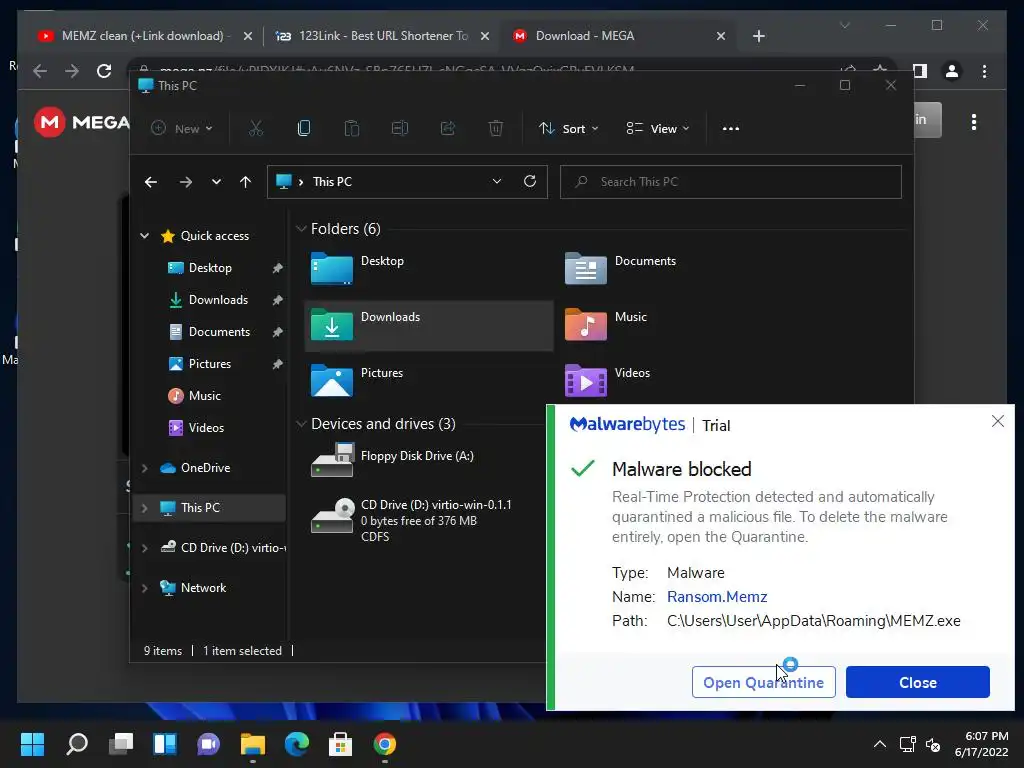
Task: Select Desktop in Quick access sidebar
Action: 209,268
